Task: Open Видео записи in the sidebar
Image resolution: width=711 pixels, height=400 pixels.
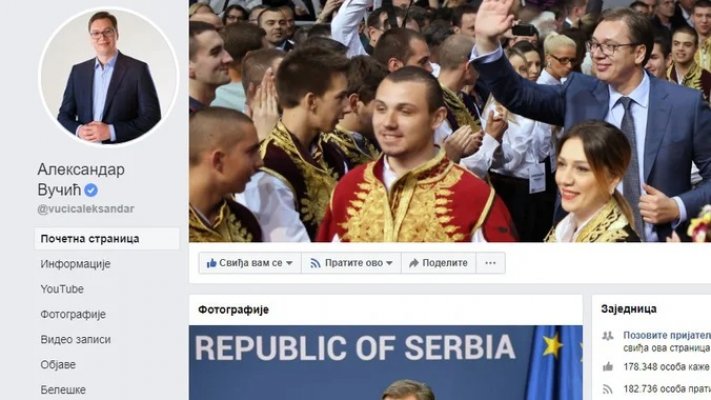Action: [76, 339]
